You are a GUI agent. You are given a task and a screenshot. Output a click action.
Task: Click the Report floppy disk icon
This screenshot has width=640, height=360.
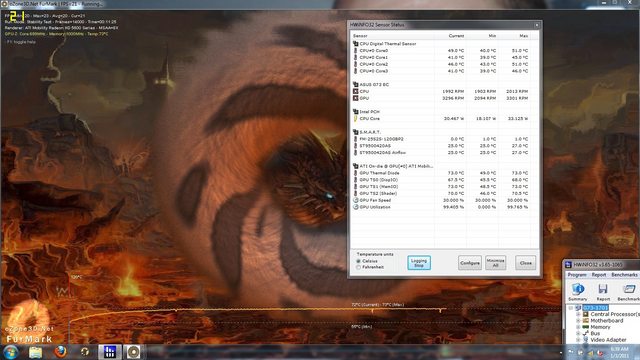click(x=603, y=289)
